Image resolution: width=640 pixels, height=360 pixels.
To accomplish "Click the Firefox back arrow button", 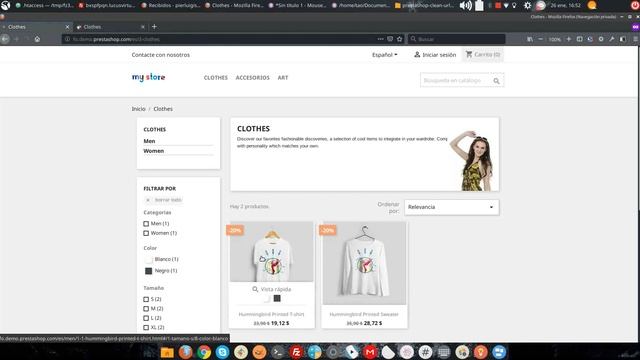I will pos(5,39).
